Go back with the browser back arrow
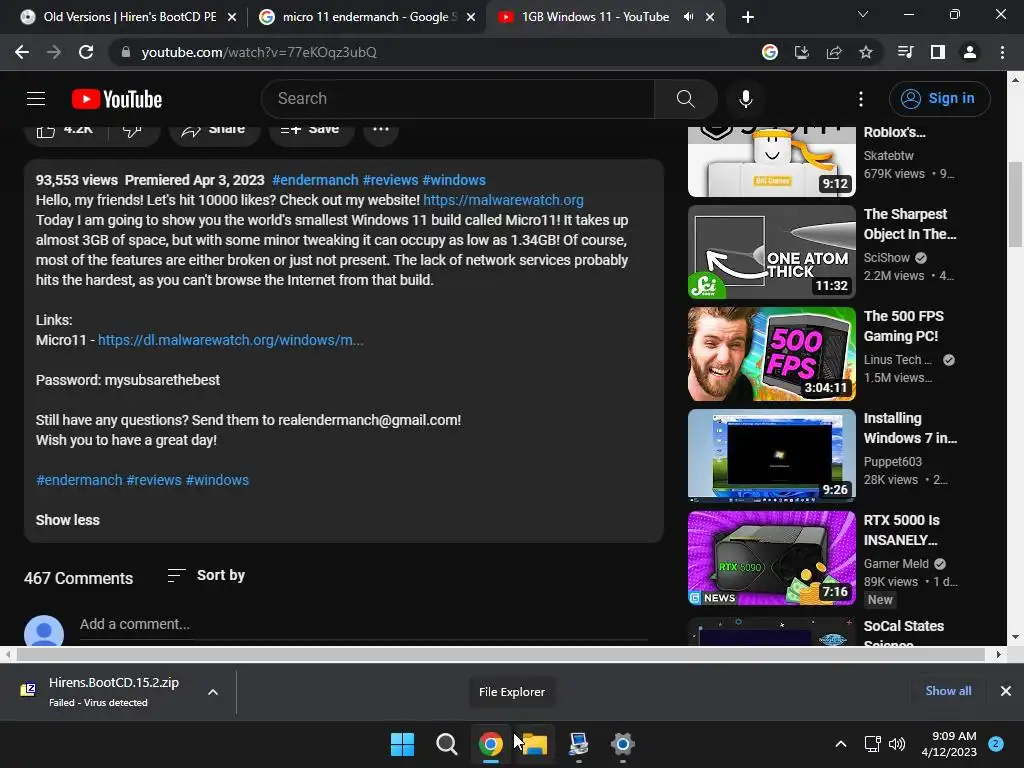 (x=22, y=52)
